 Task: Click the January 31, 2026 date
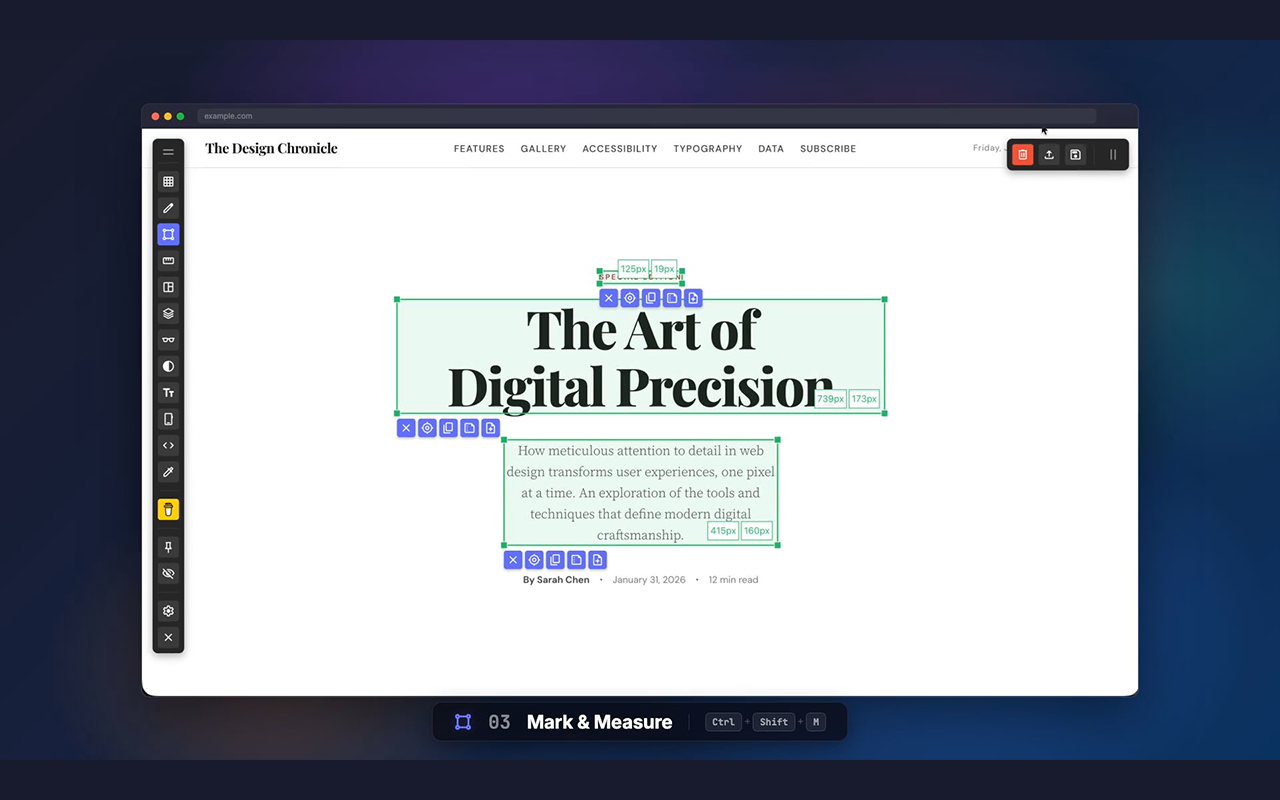[x=649, y=580]
